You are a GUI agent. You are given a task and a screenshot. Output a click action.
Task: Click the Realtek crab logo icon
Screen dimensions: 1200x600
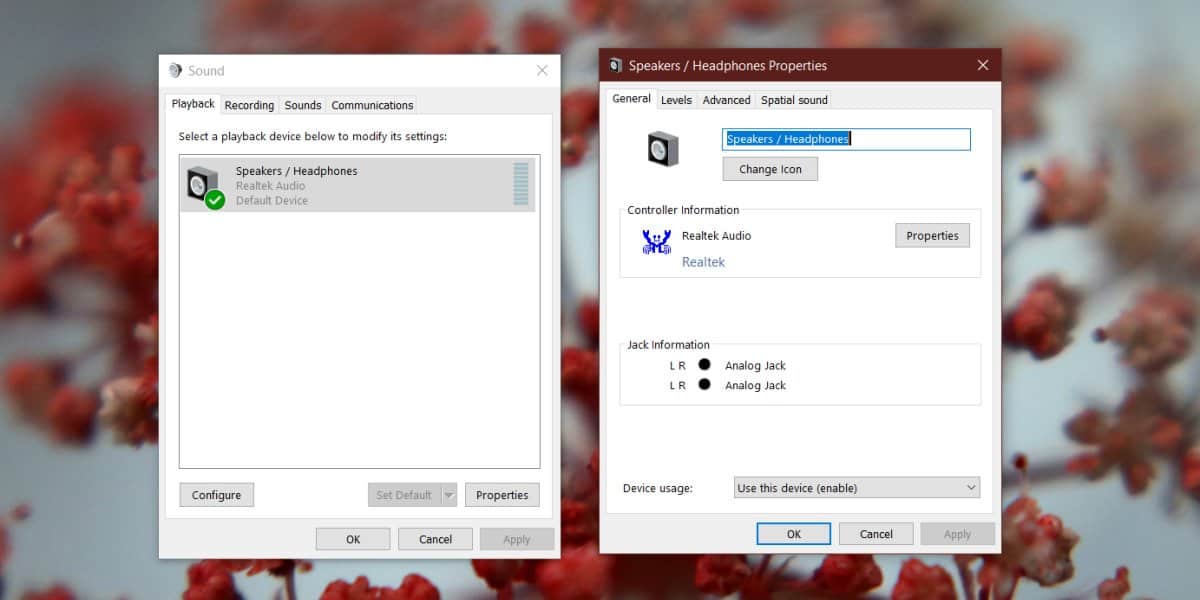coord(657,242)
